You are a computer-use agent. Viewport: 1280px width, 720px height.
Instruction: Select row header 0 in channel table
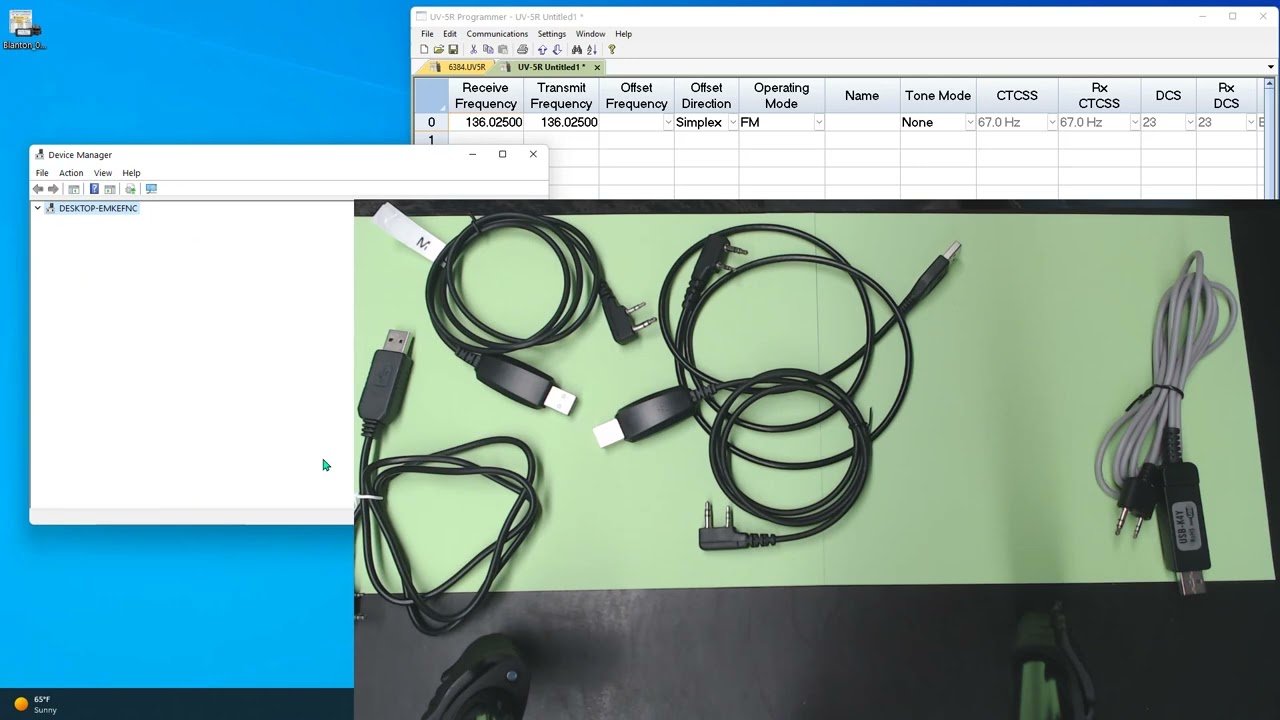[x=431, y=122]
